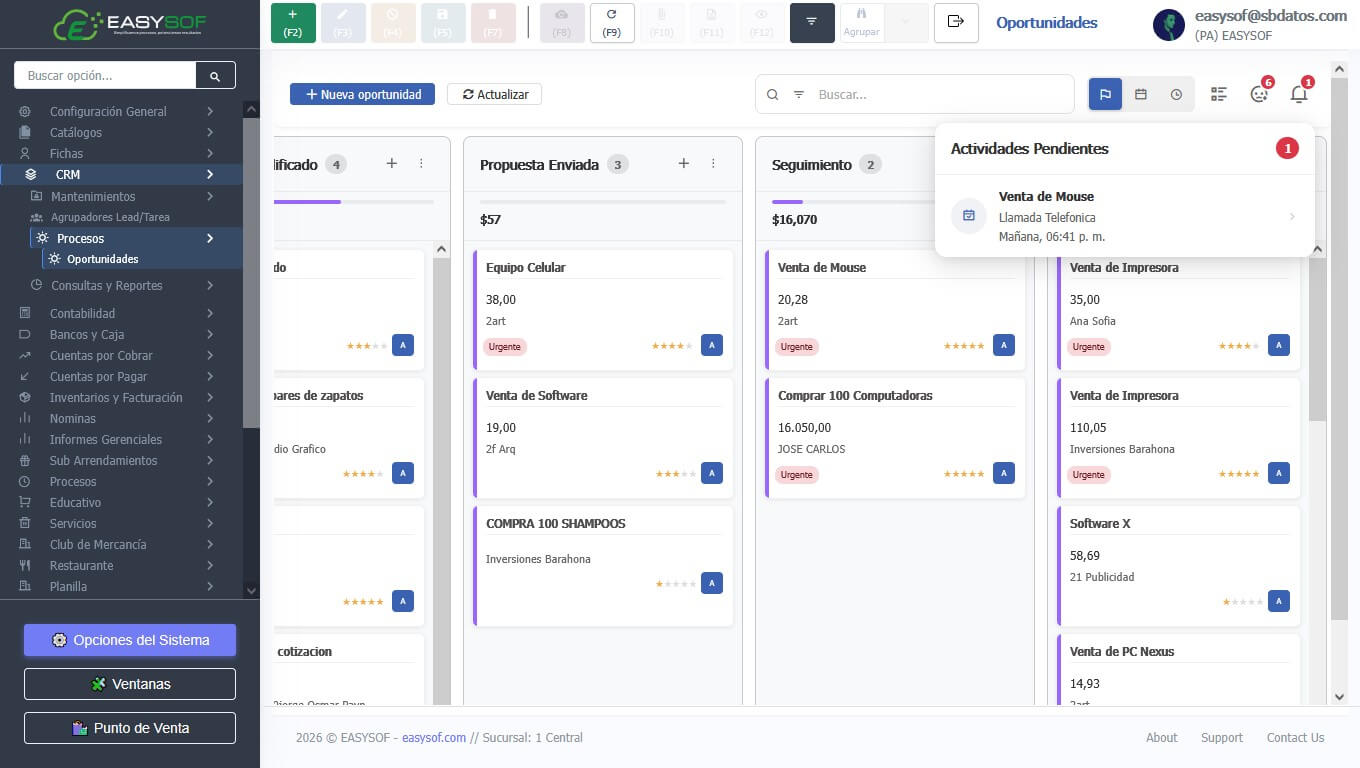Click avatar A on Equipo Celular card
Screen dimensions: 1360x768
712,345
